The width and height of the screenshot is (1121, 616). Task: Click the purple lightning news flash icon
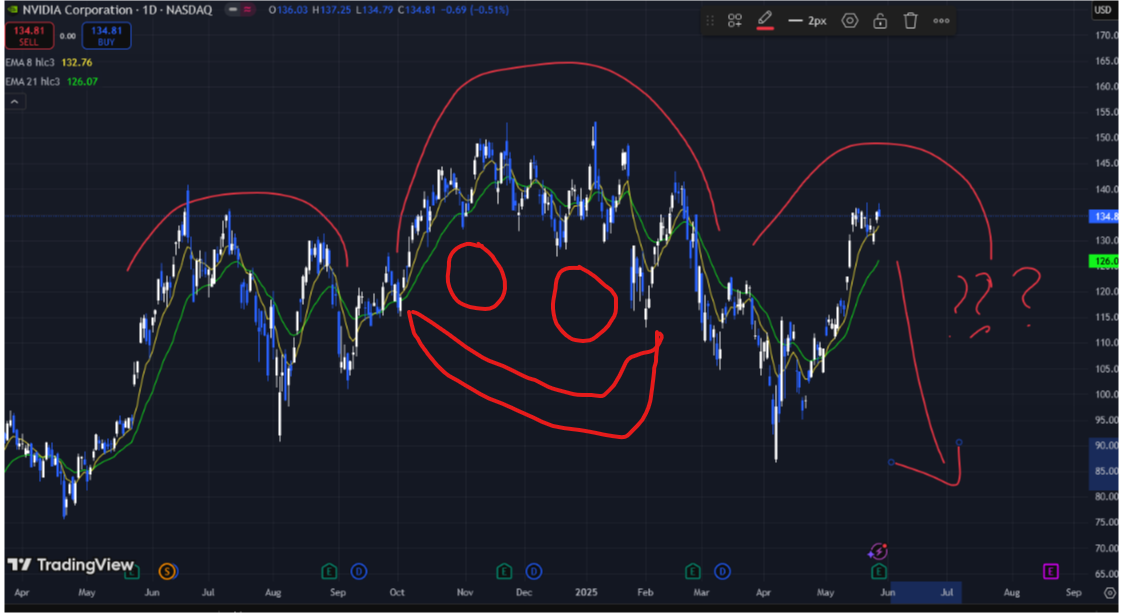coord(878,552)
